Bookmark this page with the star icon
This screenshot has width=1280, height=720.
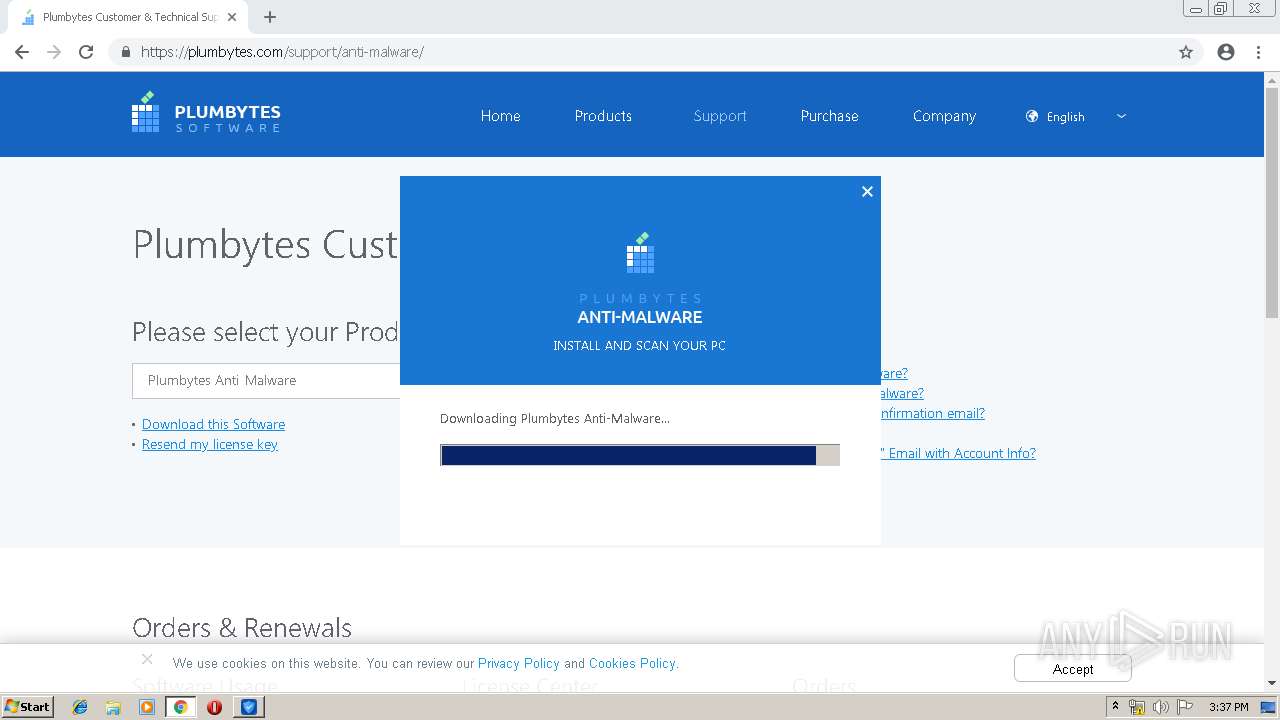pos(1186,52)
